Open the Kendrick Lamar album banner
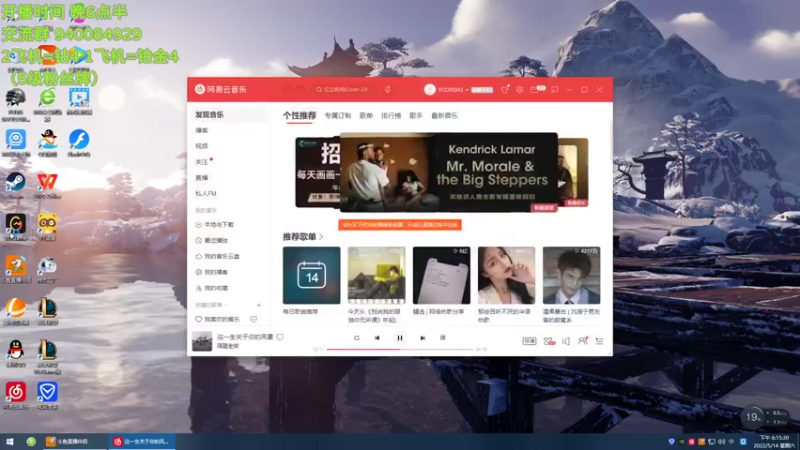The width and height of the screenshot is (800, 450). (x=449, y=172)
